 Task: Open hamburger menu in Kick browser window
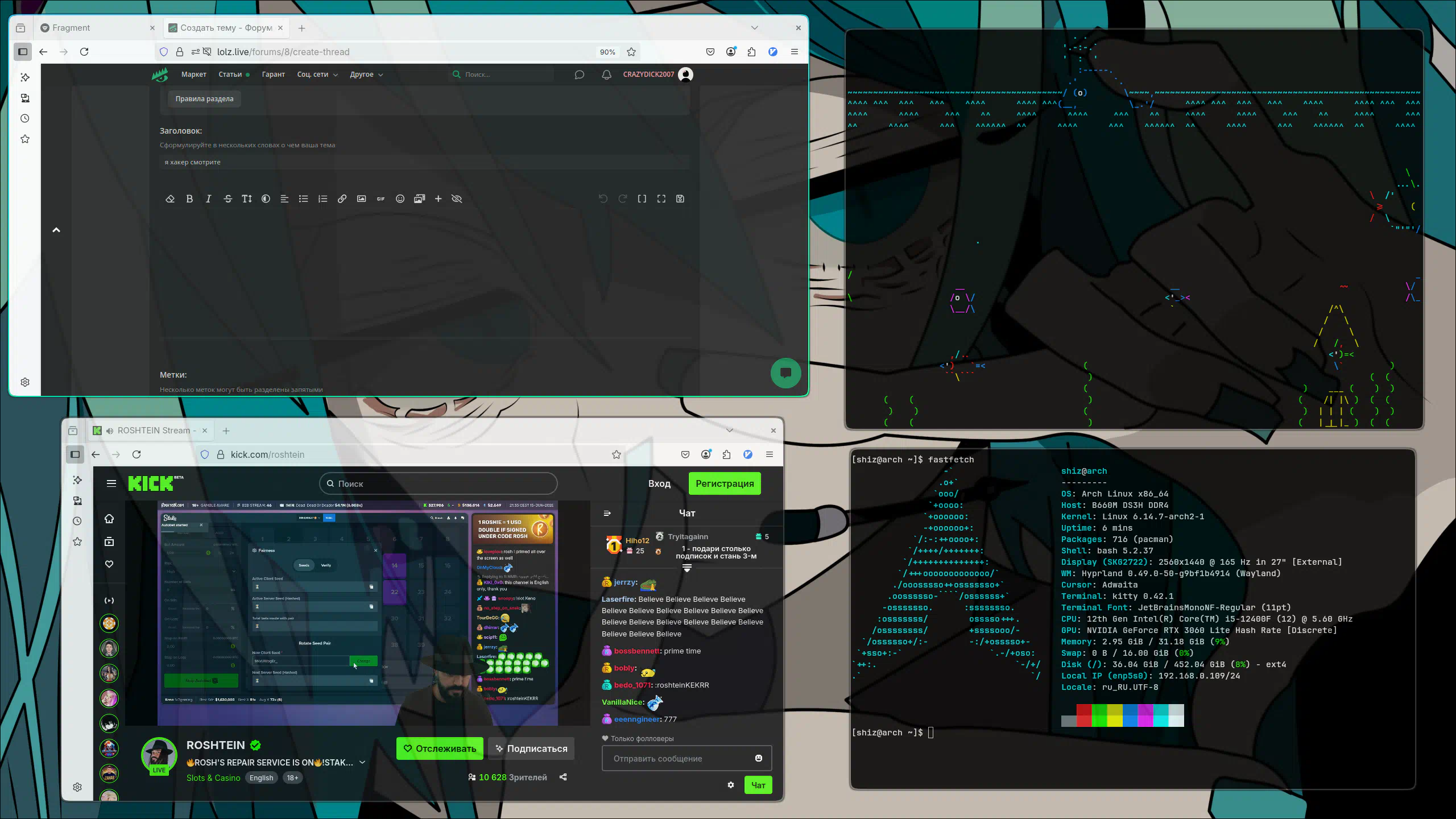click(770, 454)
